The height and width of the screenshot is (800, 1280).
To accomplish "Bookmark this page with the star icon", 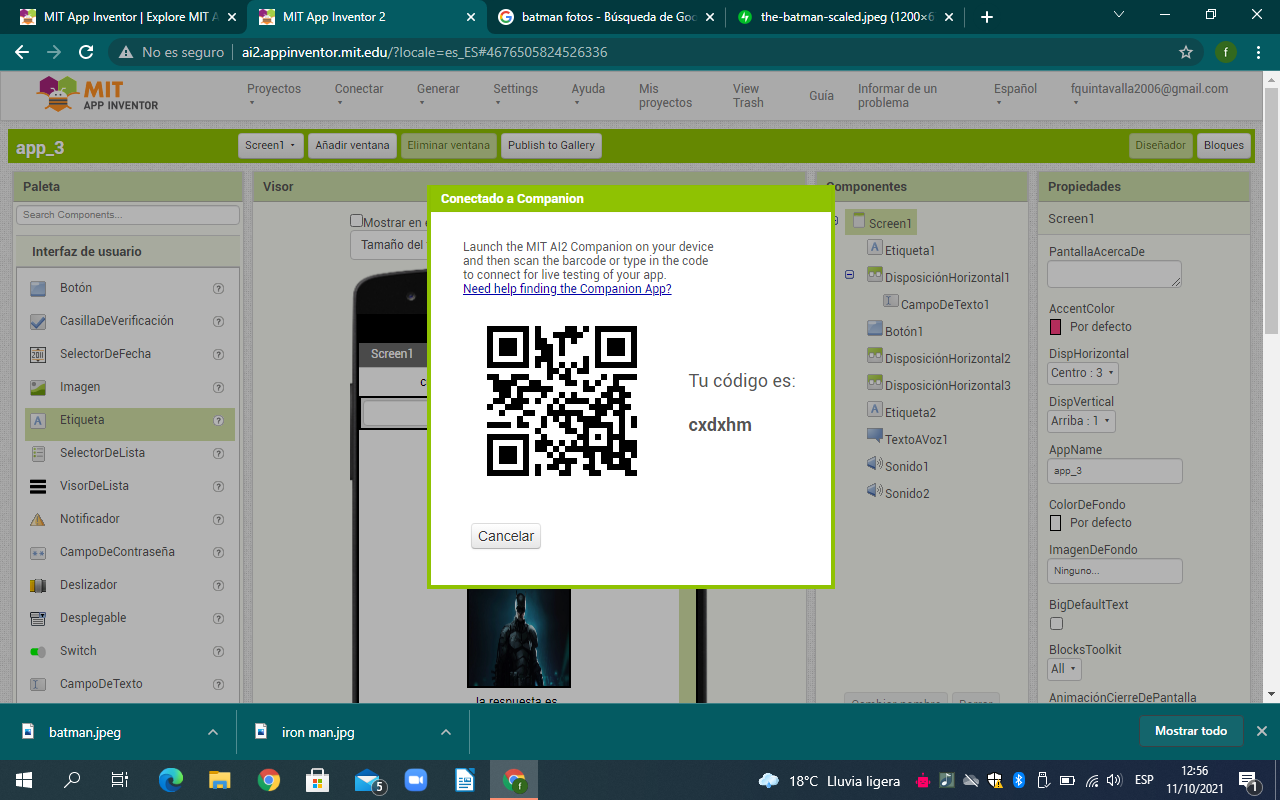I will (1186, 52).
